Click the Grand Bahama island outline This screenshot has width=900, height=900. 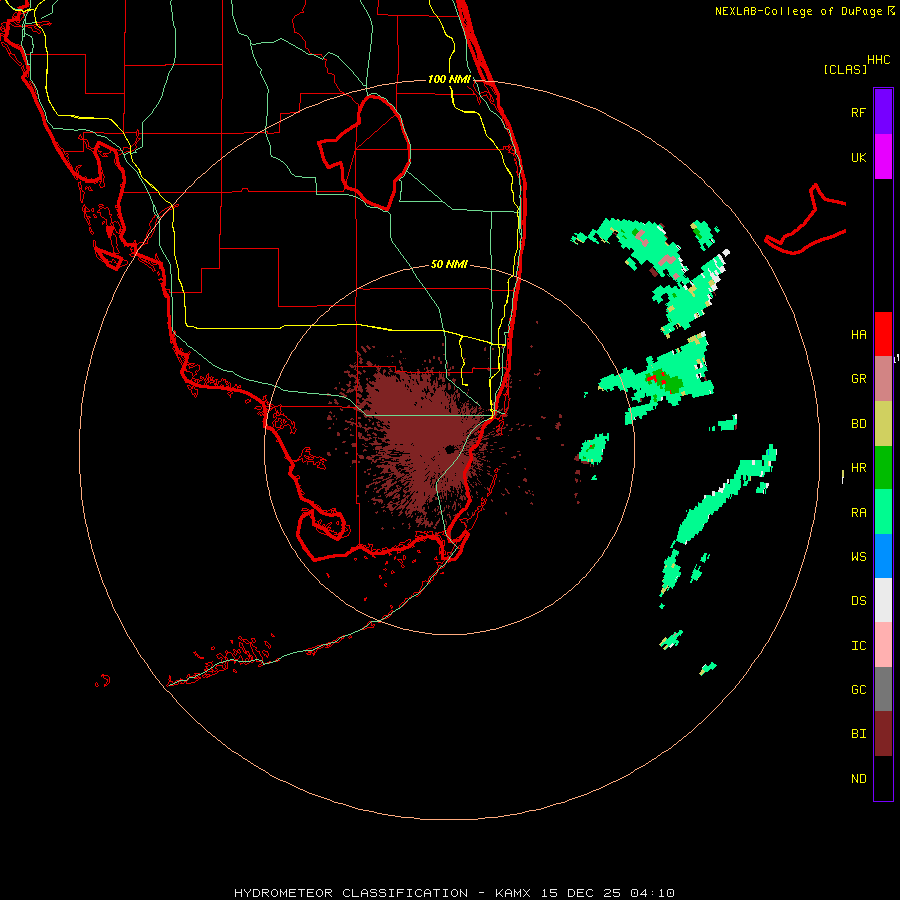pyautogui.click(x=805, y=221)
